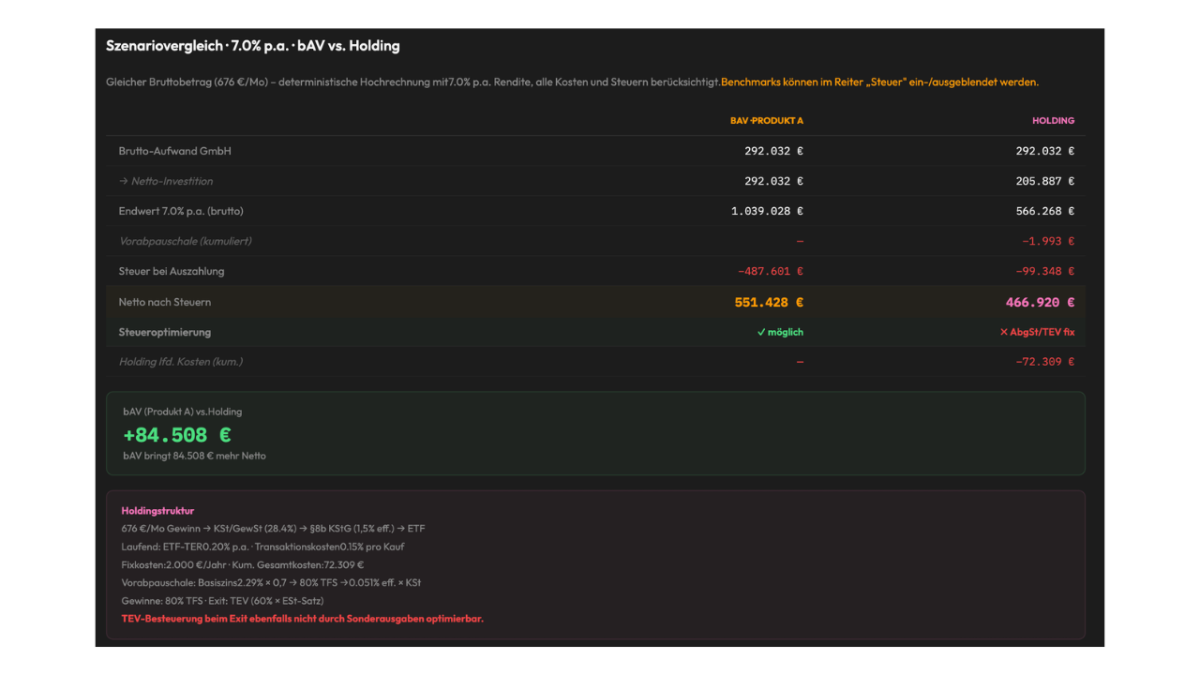Screen dimensions: 1200x675
Task: Click the red -487.601 € tax value
Action: tap(770, 271)
